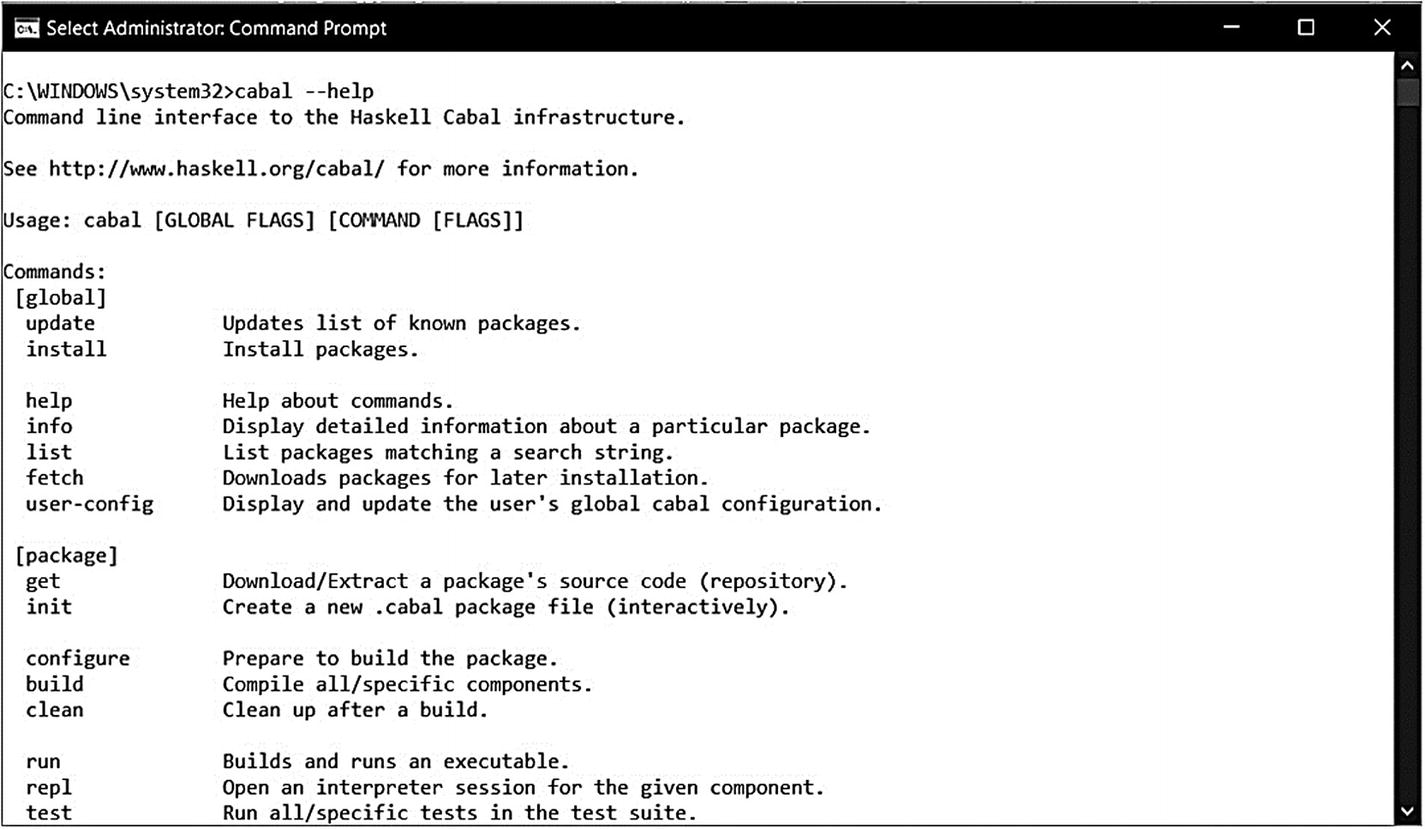Minimize the Command Prompt window
This screenshot has width=1425, height=829.
coord(1231,28)
